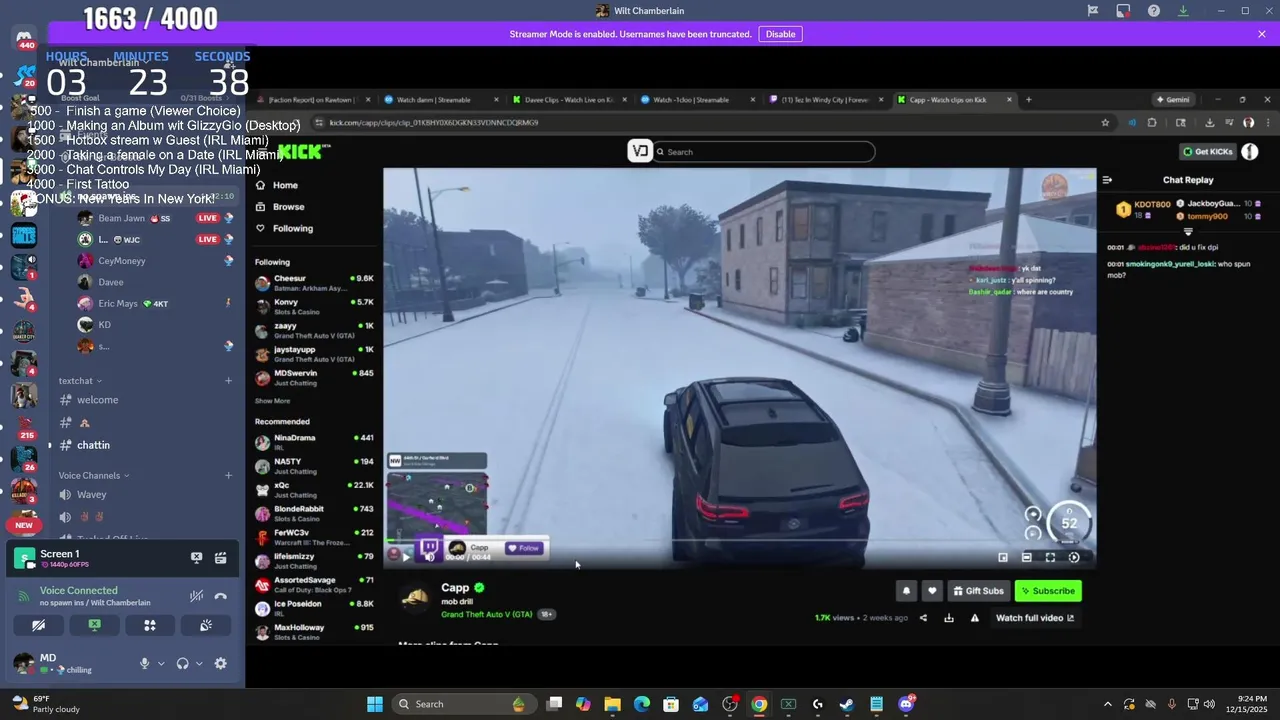Collapse the Chat Replay panel

pos(1107,180)
